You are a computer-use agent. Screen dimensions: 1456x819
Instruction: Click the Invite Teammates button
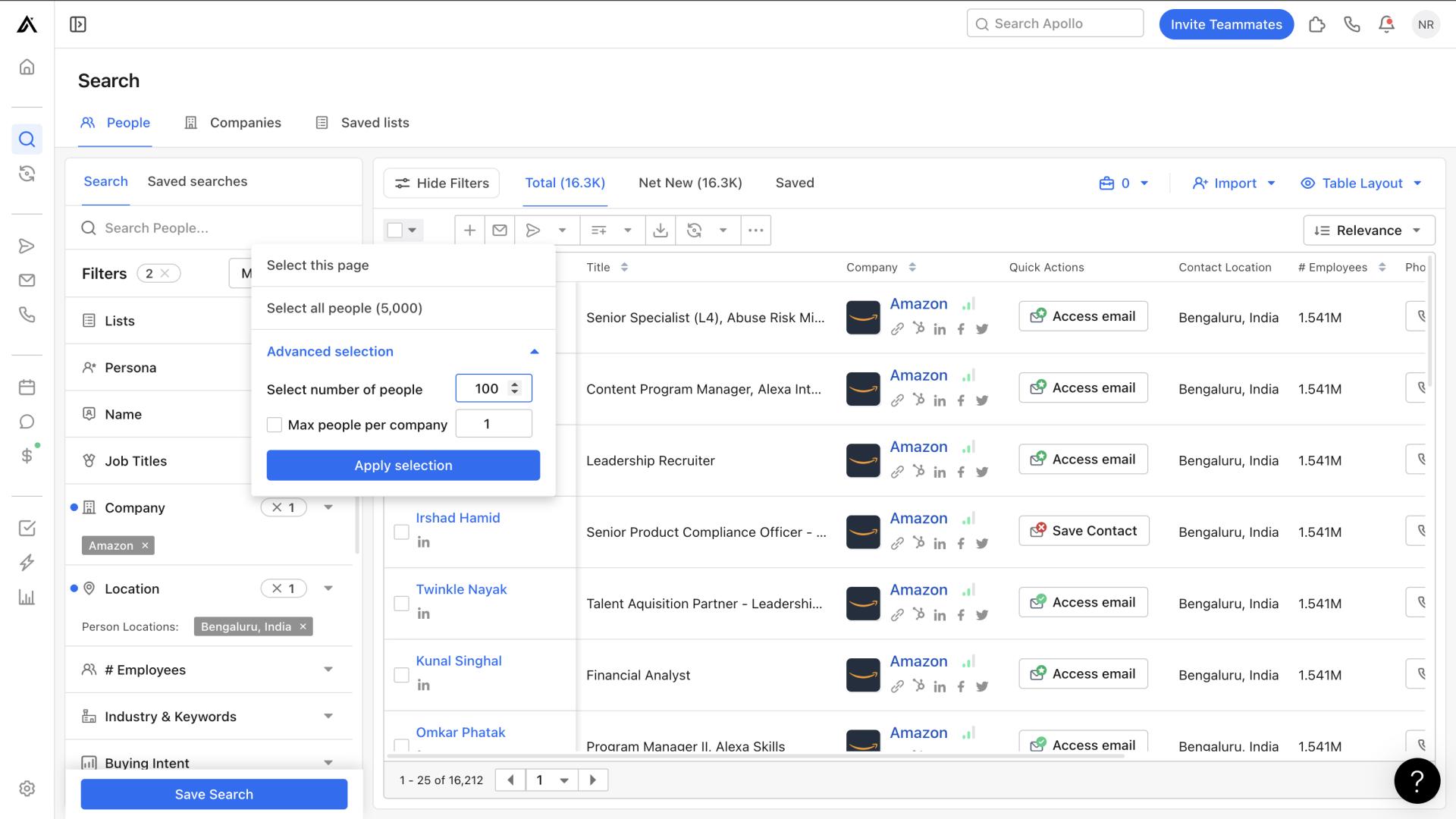point(1226,24)
